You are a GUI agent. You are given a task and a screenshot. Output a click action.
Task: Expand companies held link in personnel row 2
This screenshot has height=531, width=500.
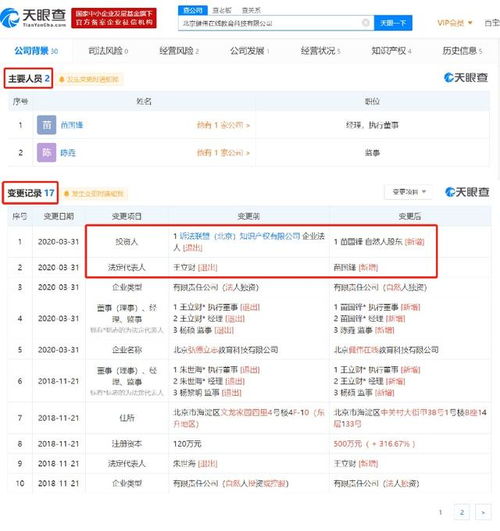point(223,153)
